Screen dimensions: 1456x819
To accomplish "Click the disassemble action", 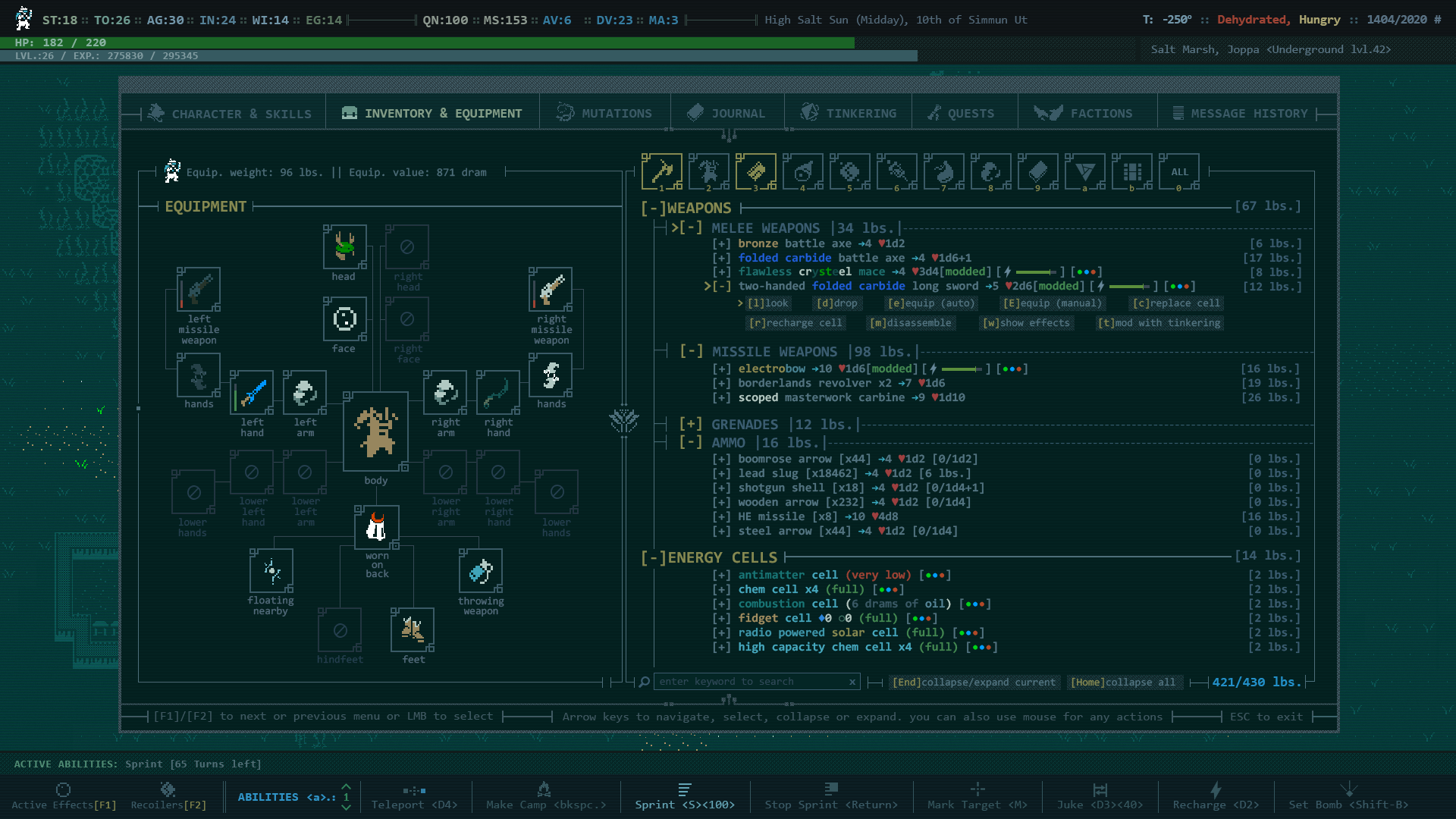I will (x=911, y=323).
